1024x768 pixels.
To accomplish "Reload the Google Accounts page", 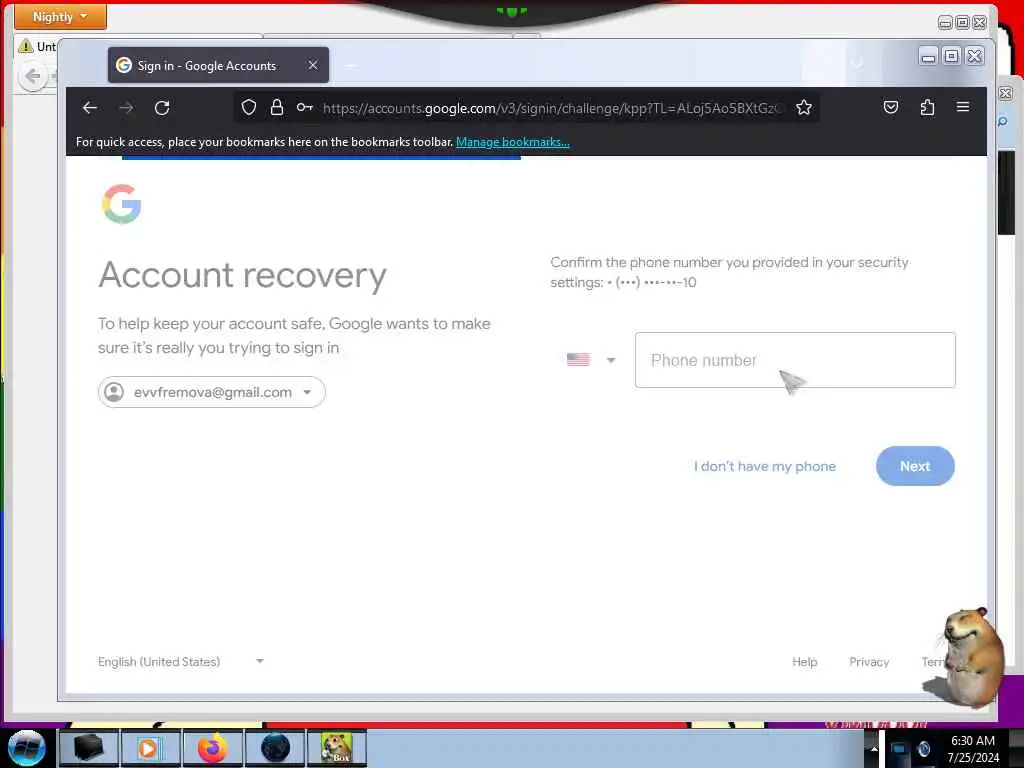I will click(x=162, y=108).
